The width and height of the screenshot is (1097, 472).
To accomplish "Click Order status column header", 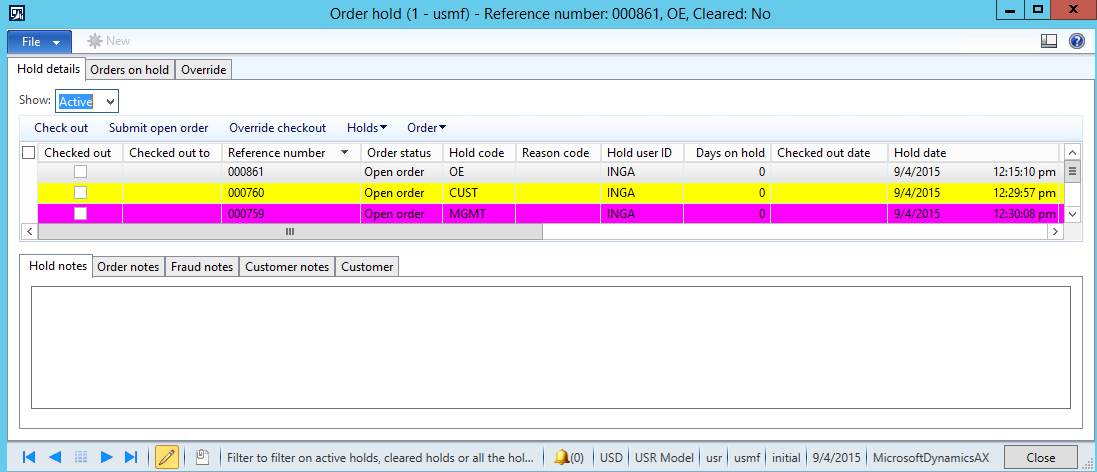I will pyautogui.click(x=402, y=152).
